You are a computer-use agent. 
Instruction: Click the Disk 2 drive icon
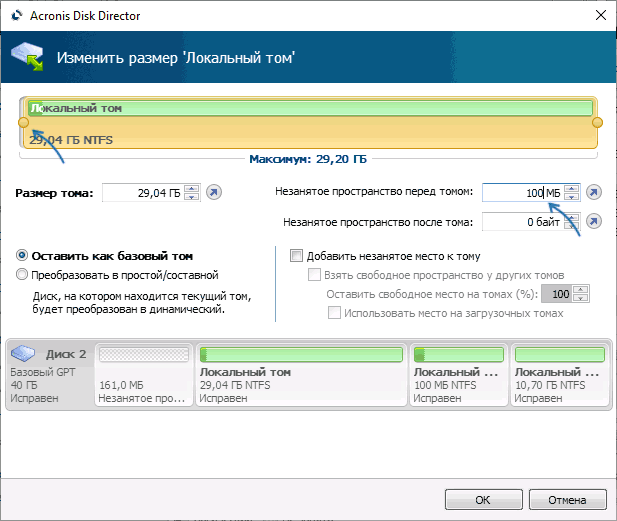point(23,353)
